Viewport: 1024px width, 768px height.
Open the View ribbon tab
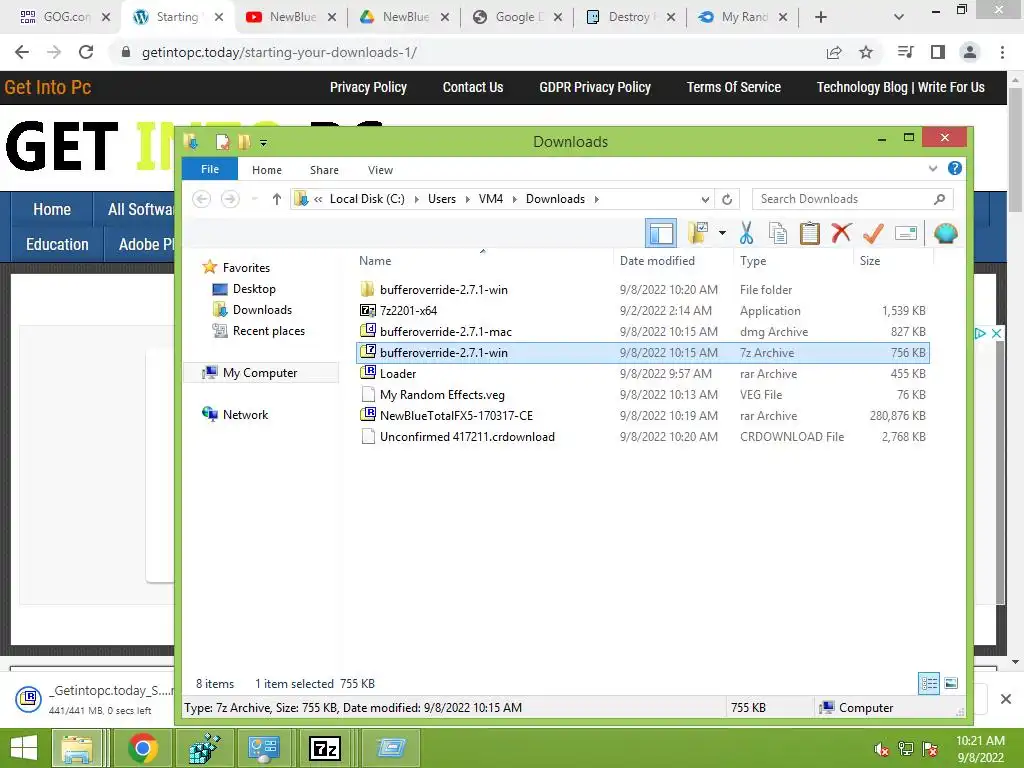click(x=380, y=170)
